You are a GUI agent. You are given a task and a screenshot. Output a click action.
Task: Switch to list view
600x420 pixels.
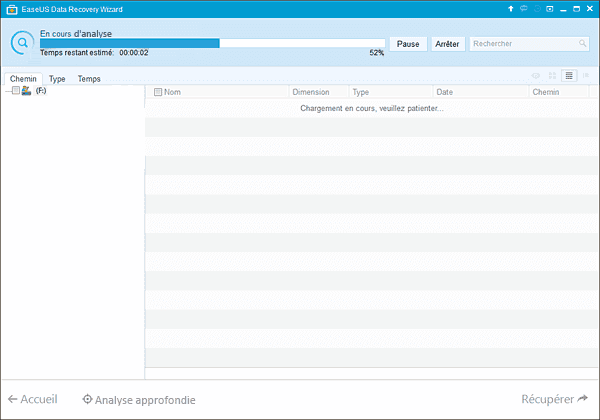pyautogui.click(x=569, y=75)
